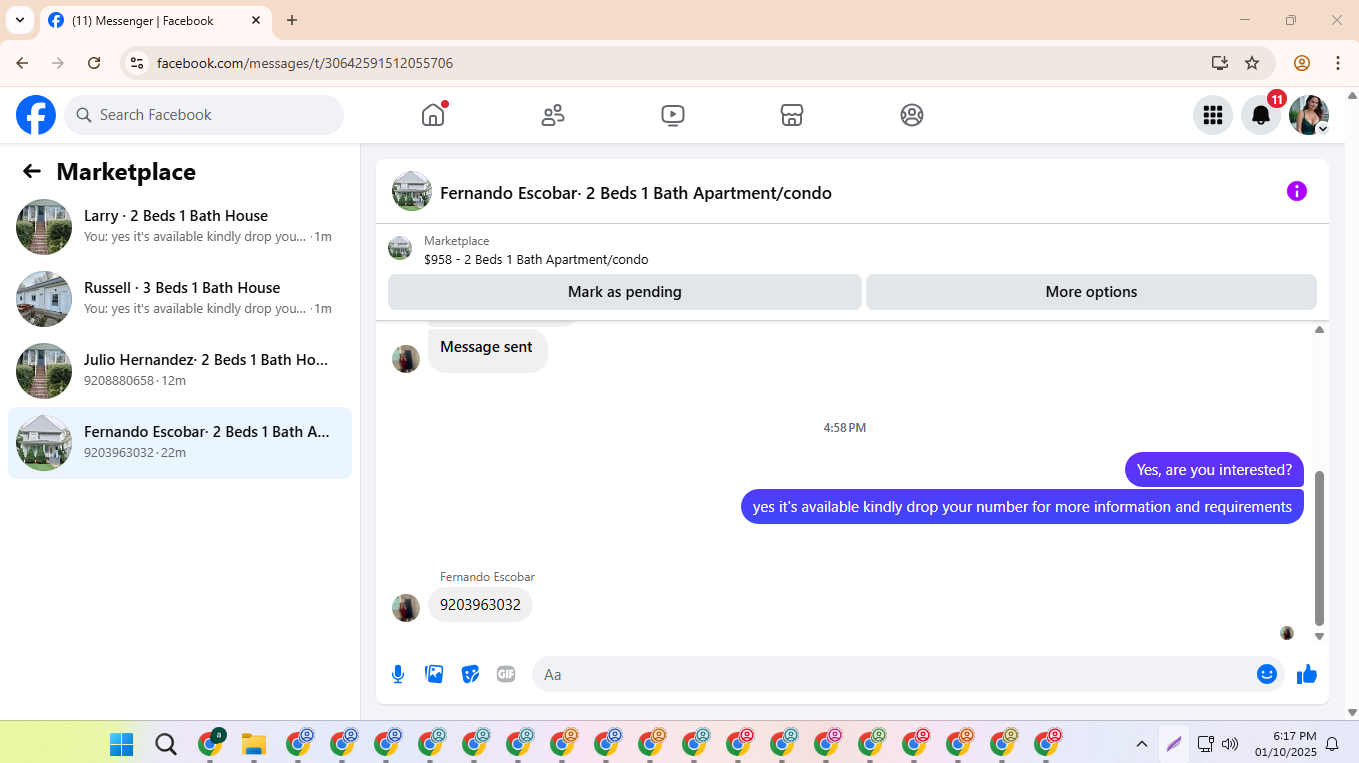Open conversation information purple icon
The width and height of the screenshot is (1359, 763).
pyautogui.click(x=1297, y=191)
